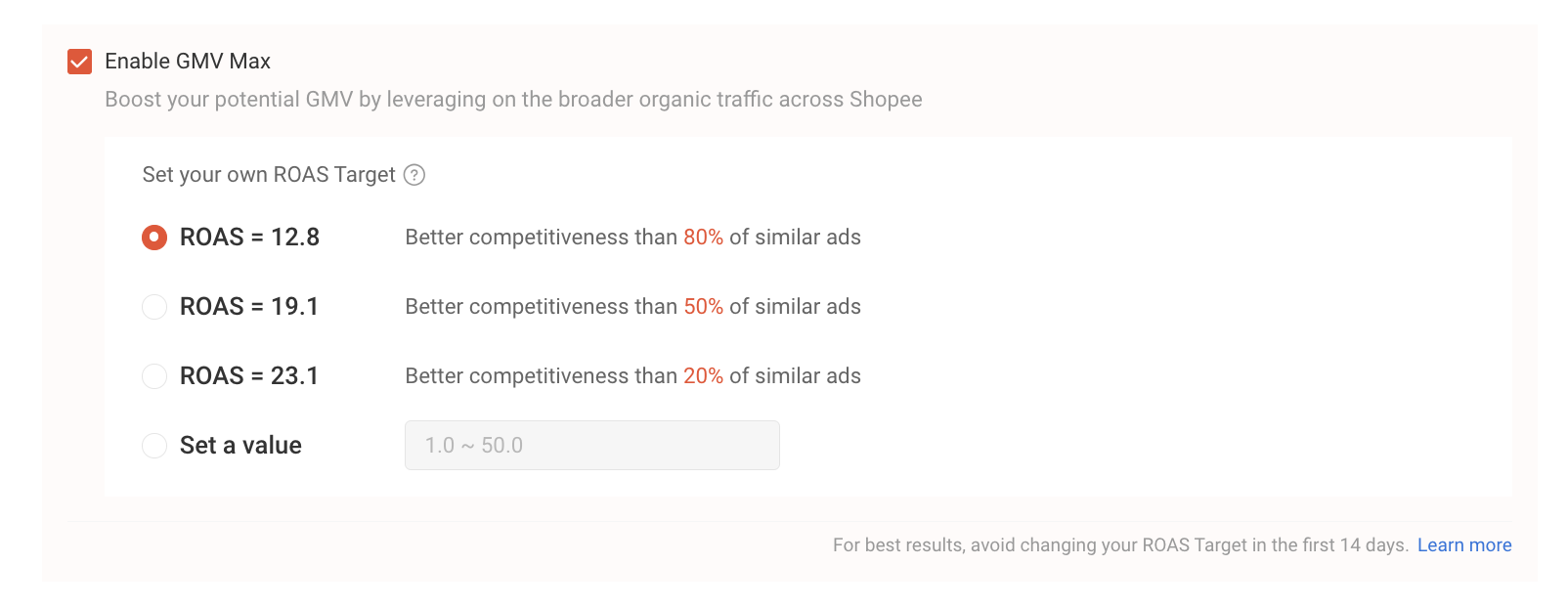Click the 'Boost your potential GMV' description
The image size is (1568, 608).
coord(513,100)
